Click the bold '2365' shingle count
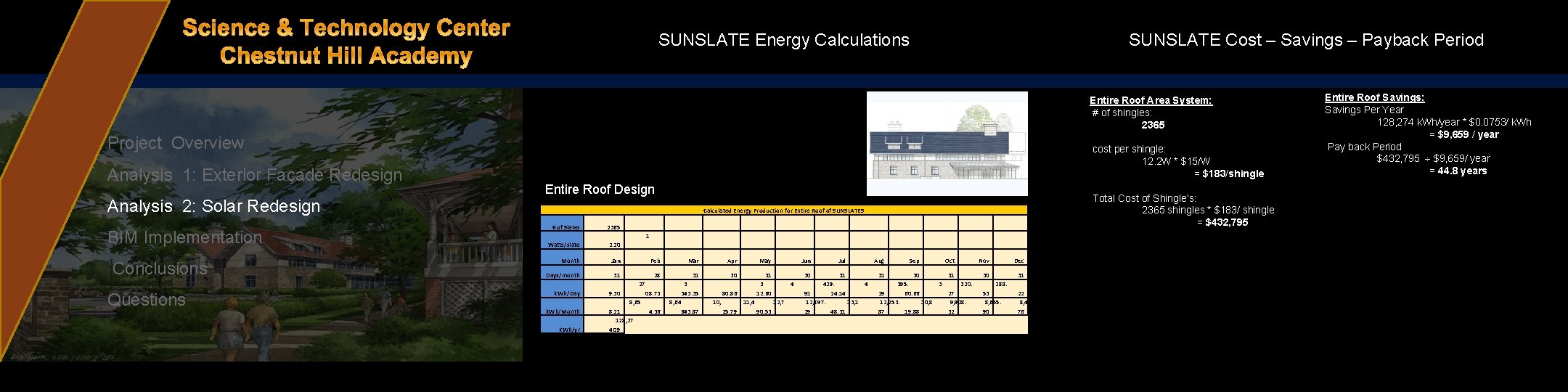Viewport: 1568px width, 392px height. pyautogui.click(x=1153, y=125)
